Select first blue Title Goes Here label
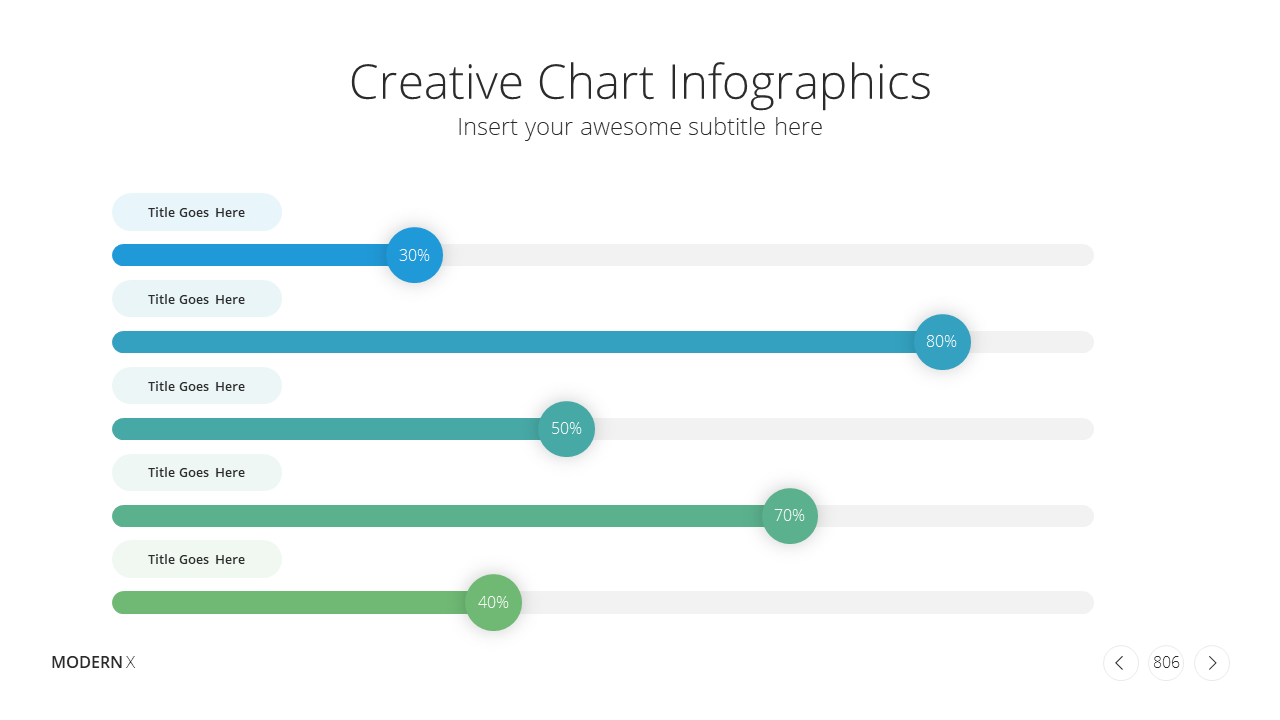The height and width of the screenshot is (720, 1280). [x=197, y=212]
